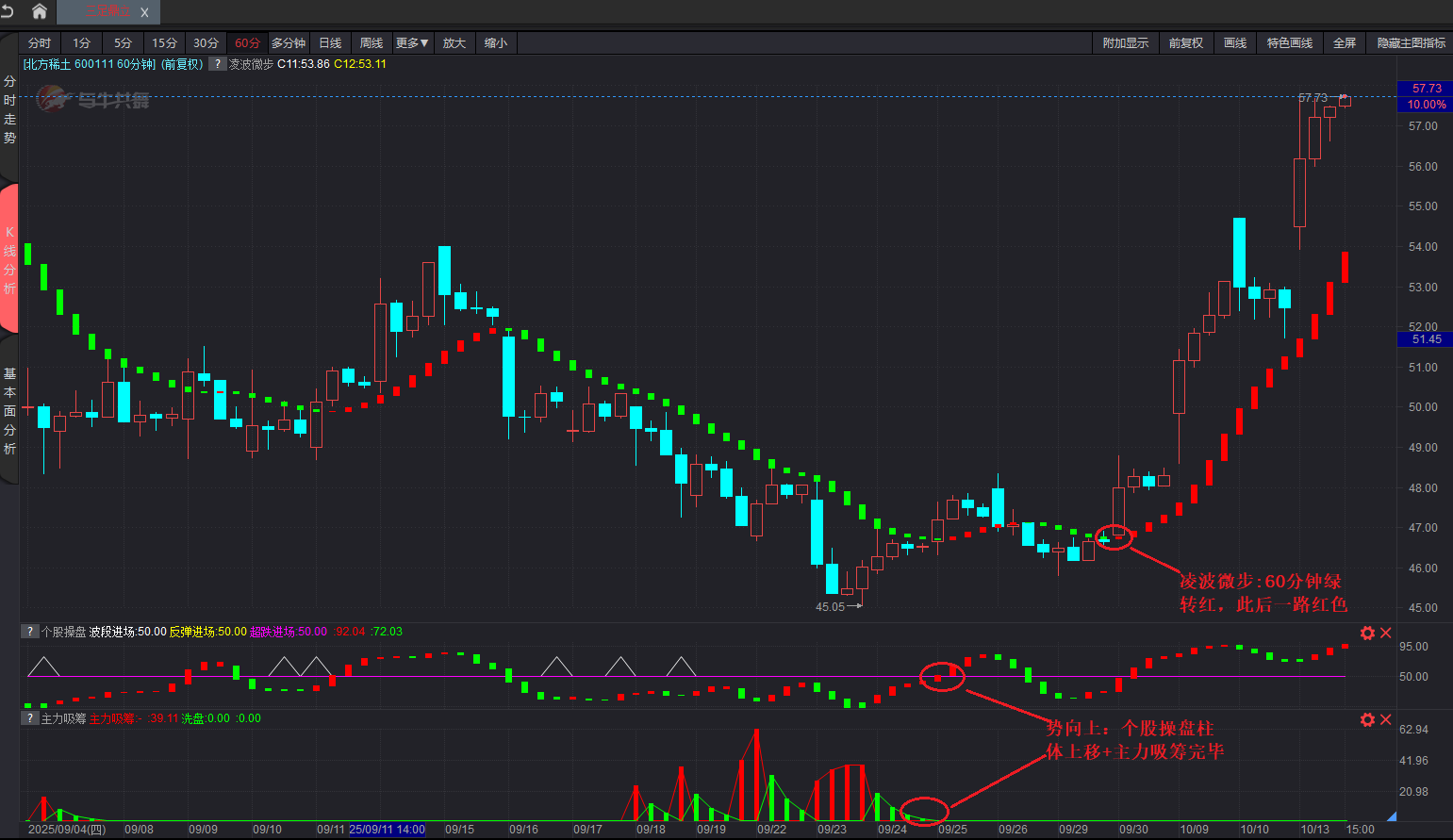Click question mark icon next to 个股操盘
This screenshot has width=1453, height=840.
30,632
